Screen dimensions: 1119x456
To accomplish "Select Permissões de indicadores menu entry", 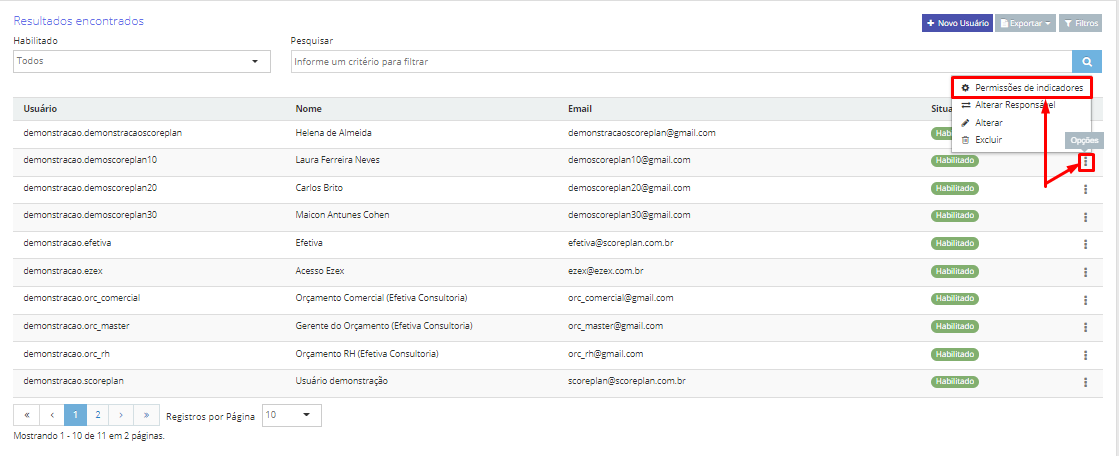I will 1021,88.
